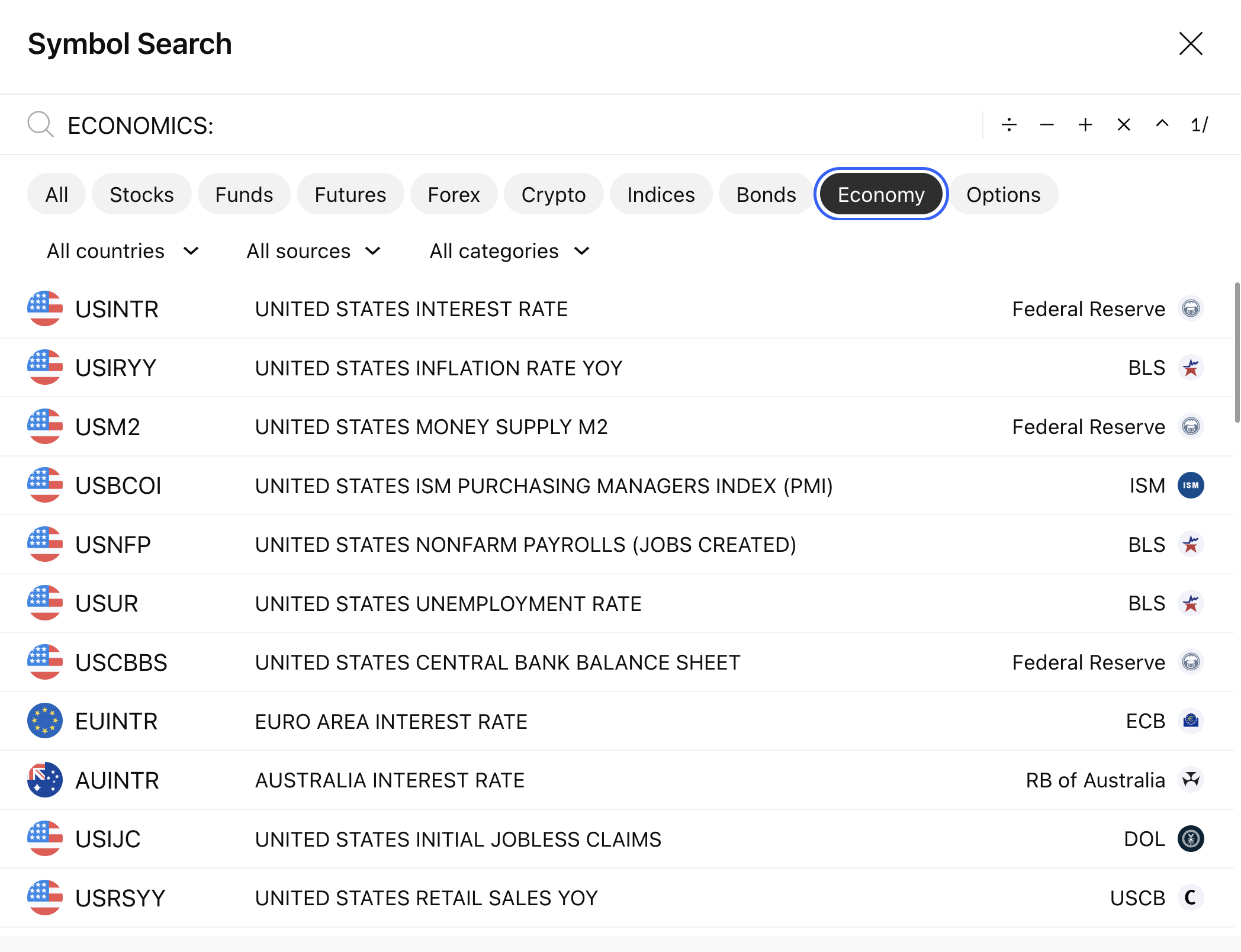Click the results list scrollbar
Viewport: 1241px width, 952px height.
1237,353
